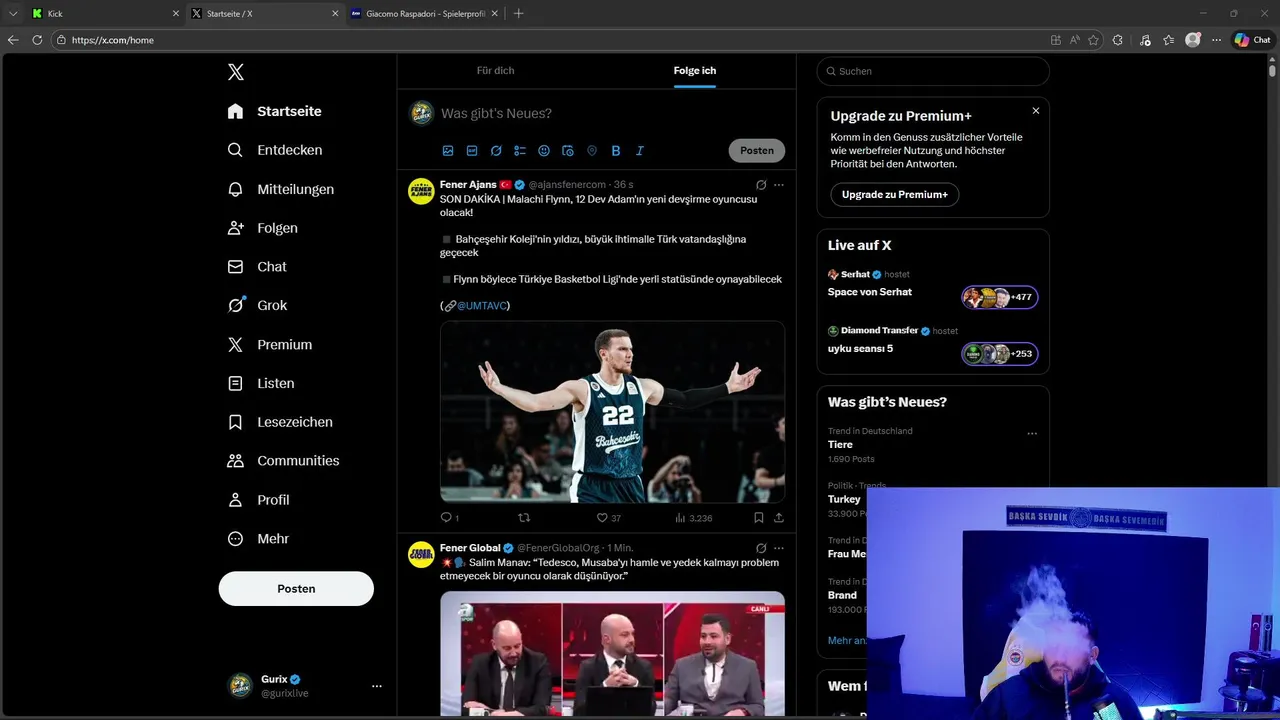Click the small Posten button in composer

(x=757, y=151)
